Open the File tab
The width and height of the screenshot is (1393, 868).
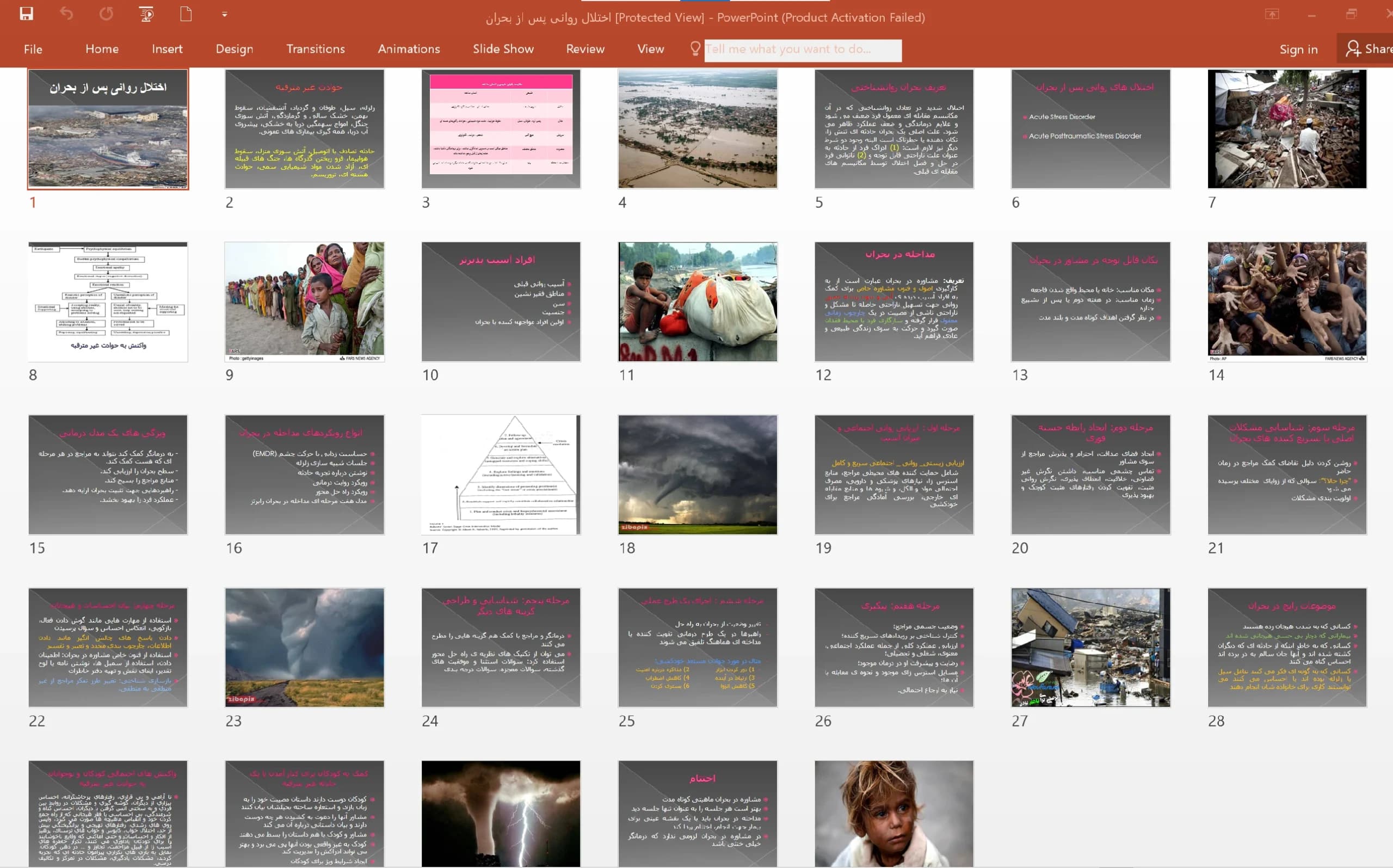[33, 50]
